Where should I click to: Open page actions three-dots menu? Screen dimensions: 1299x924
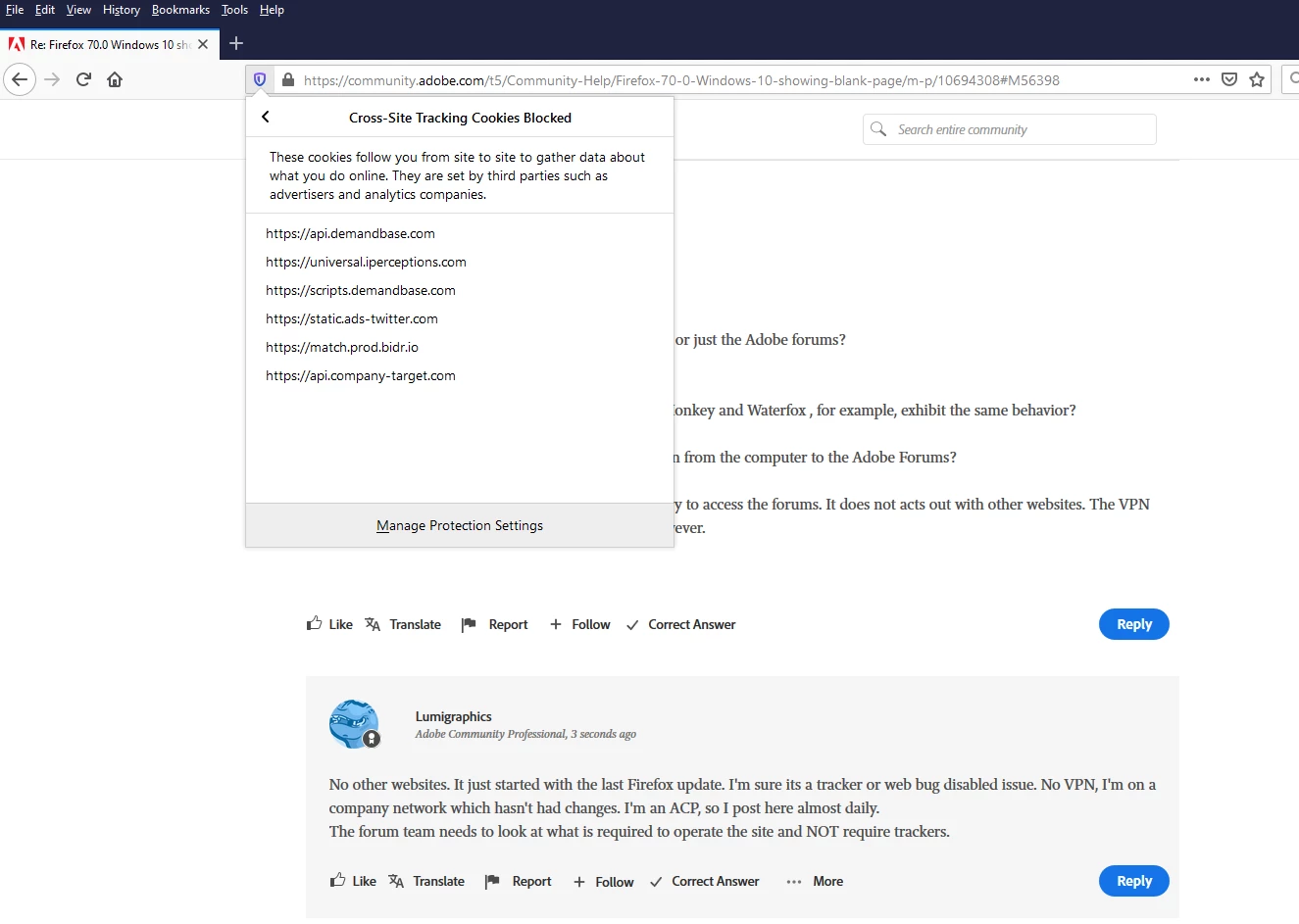1201,79
